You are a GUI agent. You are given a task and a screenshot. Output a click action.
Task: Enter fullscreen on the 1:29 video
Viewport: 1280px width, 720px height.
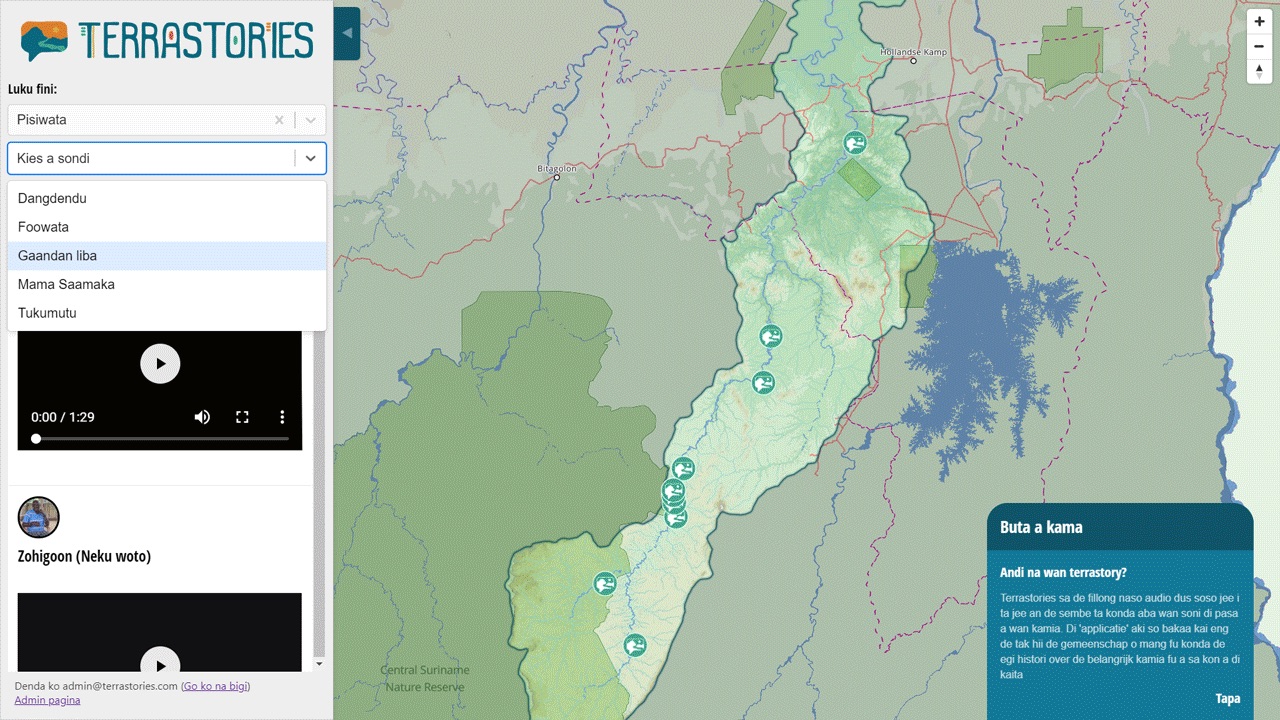pos(242,417)
